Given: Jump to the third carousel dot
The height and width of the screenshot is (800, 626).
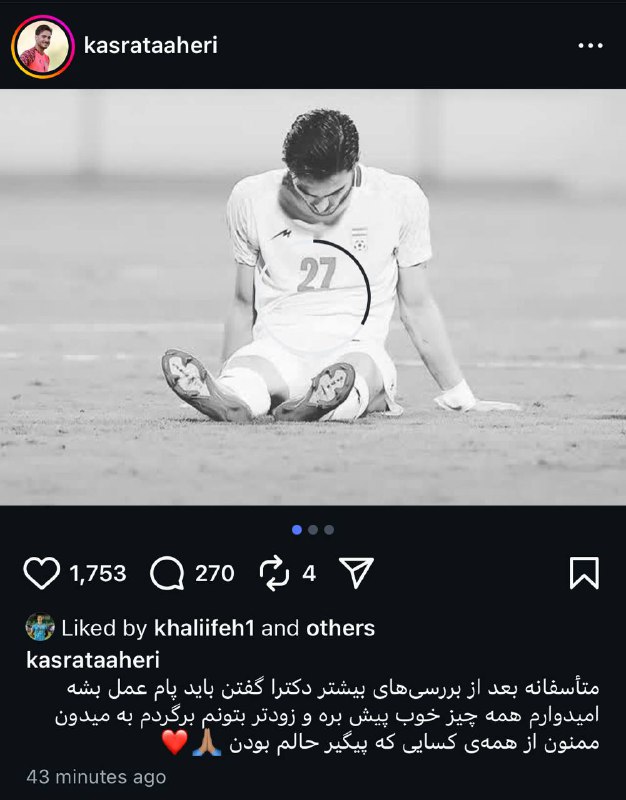Looking at the screenshot, I should (329, 530).
